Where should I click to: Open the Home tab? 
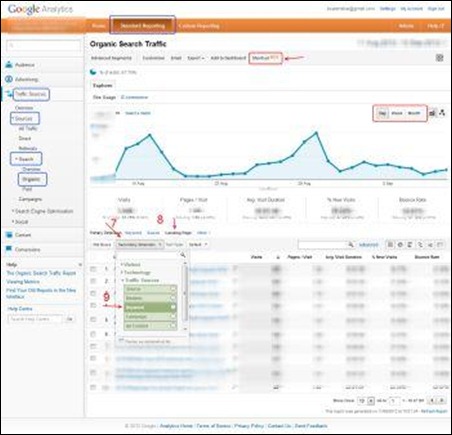click(98, 26)
